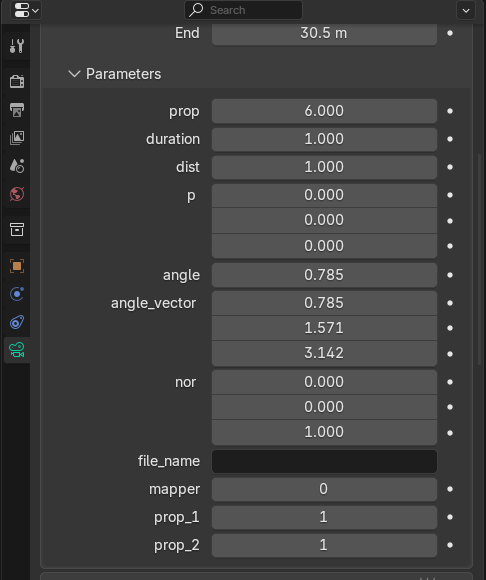
Task: Open the Object properties tab icon
Action: [x=17, y=266]
